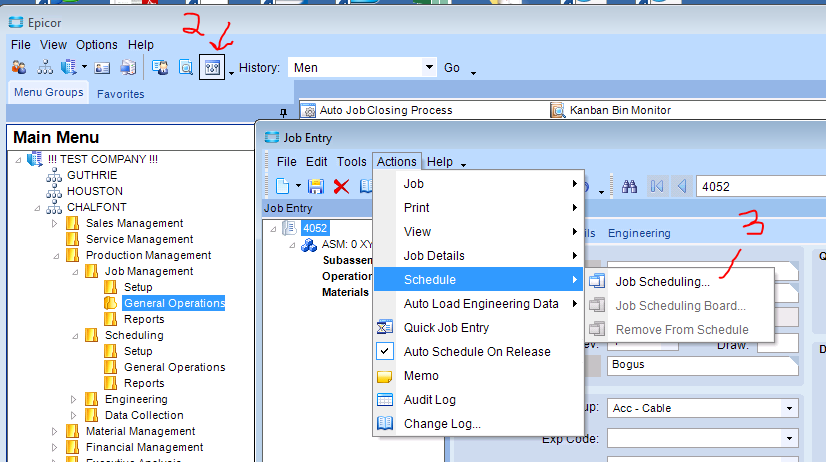The height and width of the screenshot is (462, 826).
Task: Open the Help menu in Epicor window
Action: pos(141,45)
